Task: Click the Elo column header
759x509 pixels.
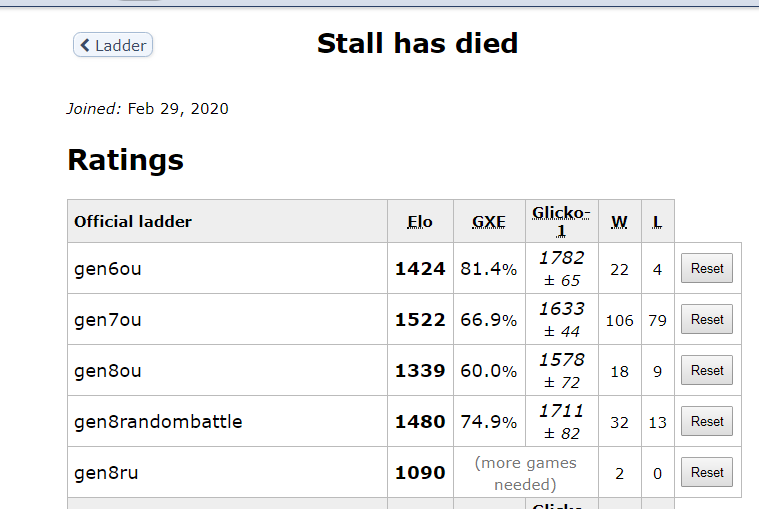Action: pos(420,222)
